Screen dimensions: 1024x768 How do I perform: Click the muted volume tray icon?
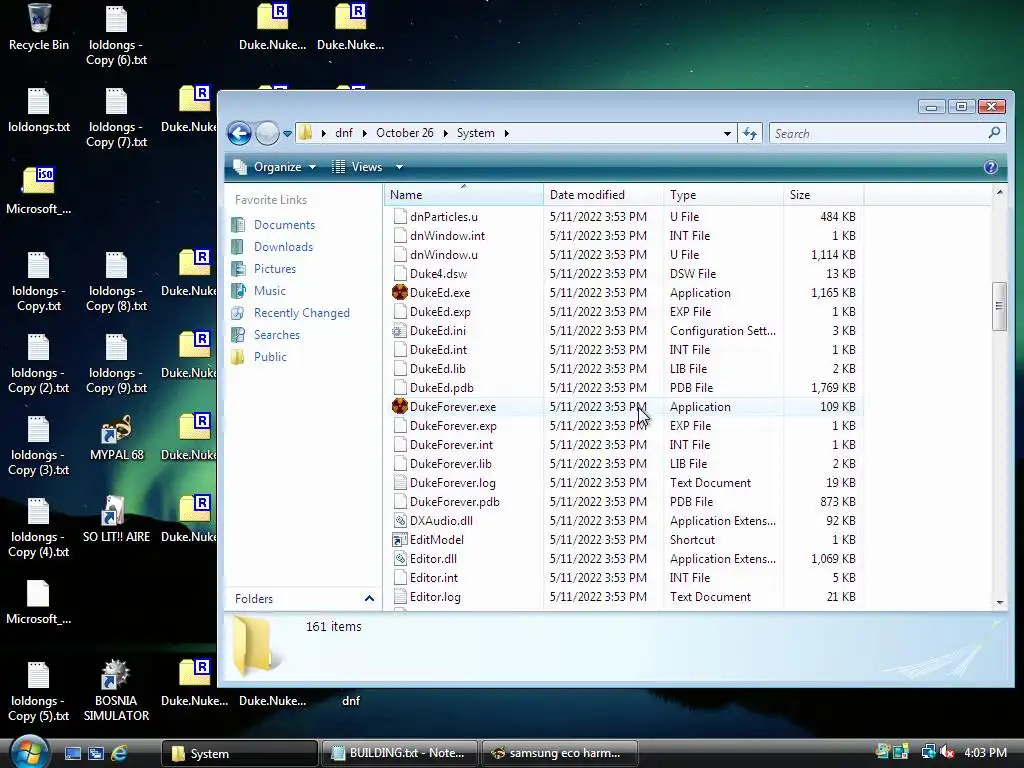point(948,752)
